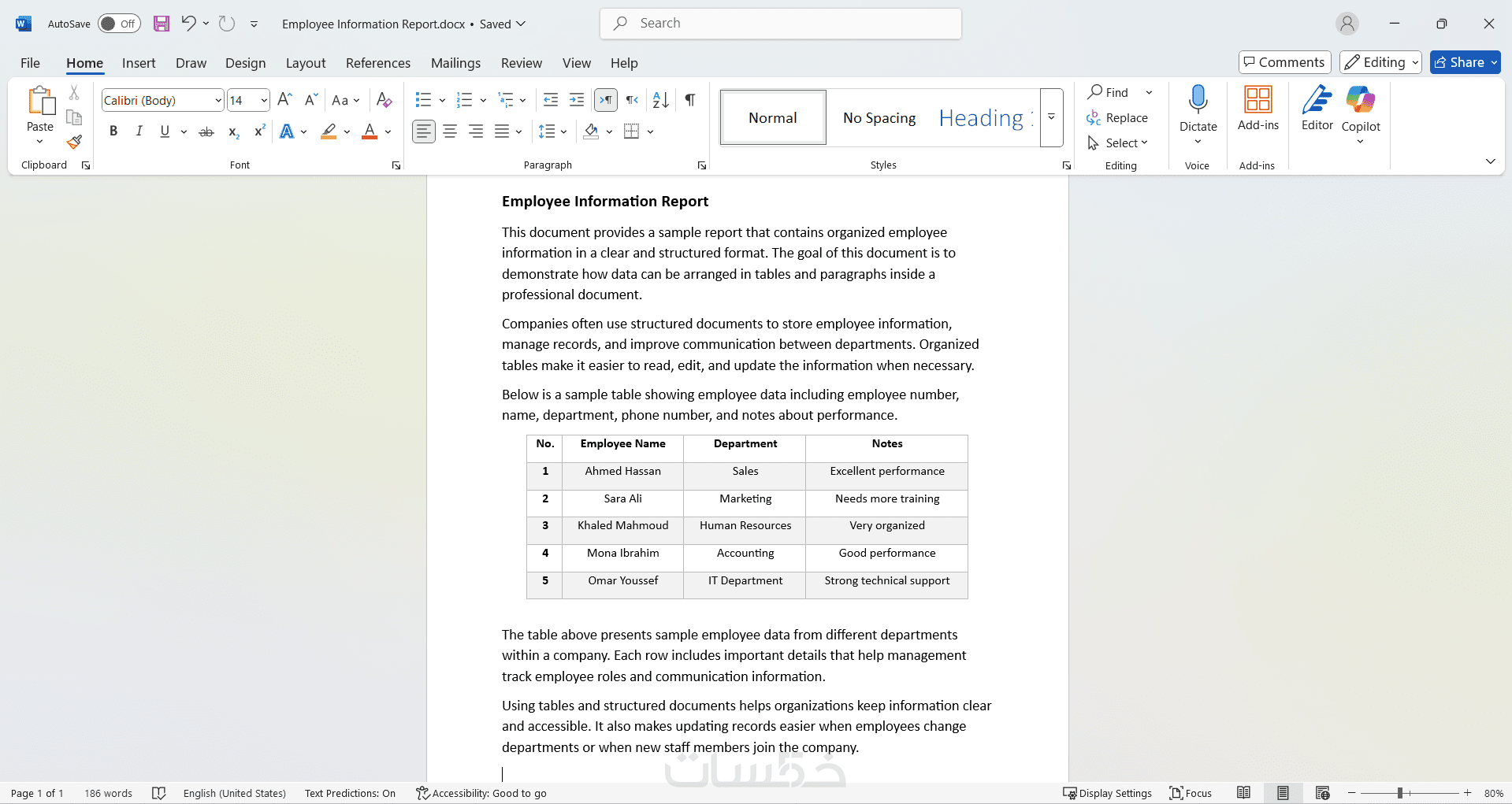The width and height of the screenshot is (1512, 804).
Task: Toggle underline formatting
Action: 165,132
